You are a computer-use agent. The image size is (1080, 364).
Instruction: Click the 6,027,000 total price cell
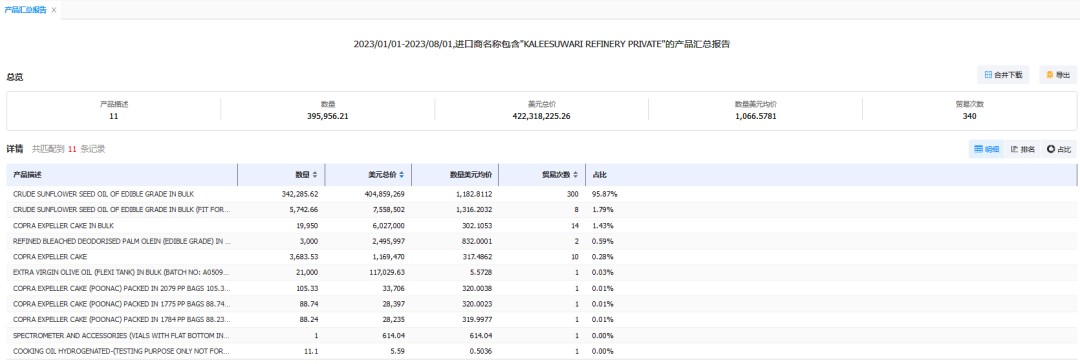click(x=388, y=225)
